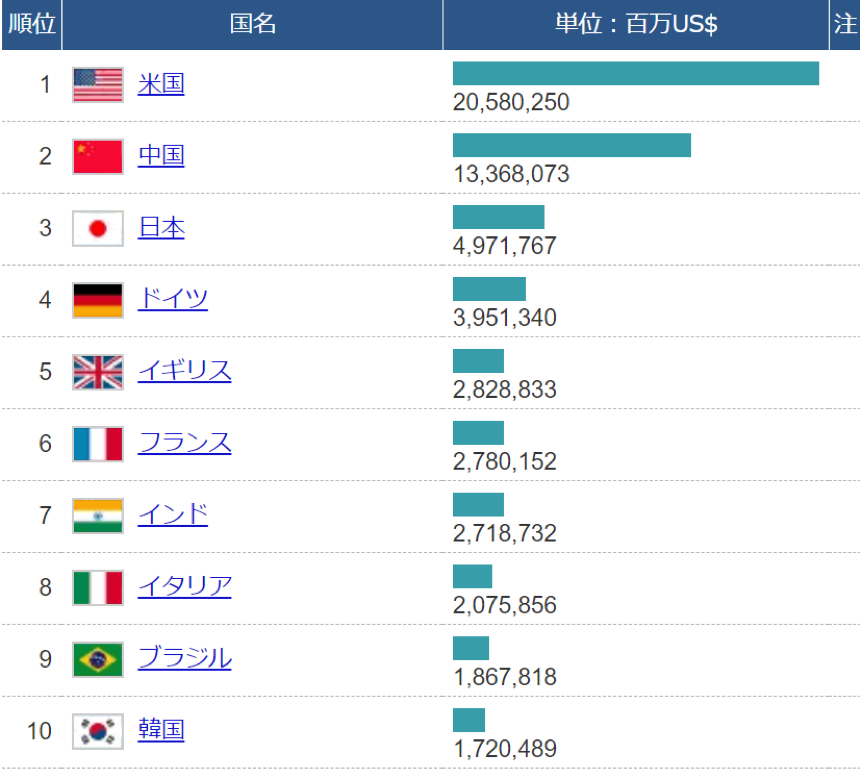This screenshot has width=860, height=777.
Task: Click the Japan flag icon
Action: pos(98,229)
